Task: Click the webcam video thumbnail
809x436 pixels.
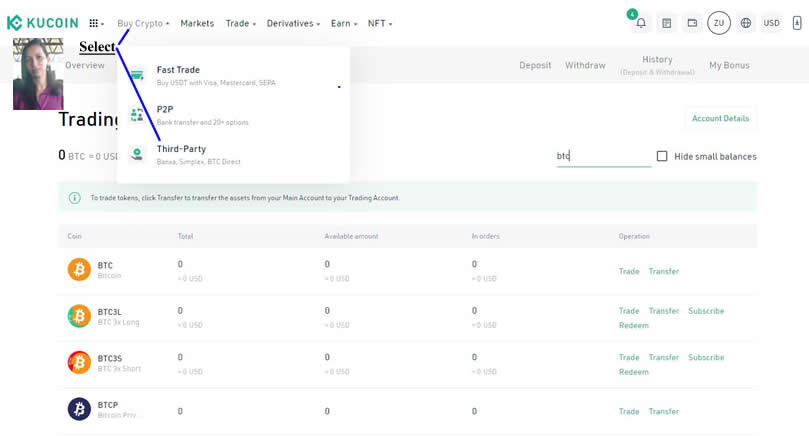Action: click(x=38, y=74)
